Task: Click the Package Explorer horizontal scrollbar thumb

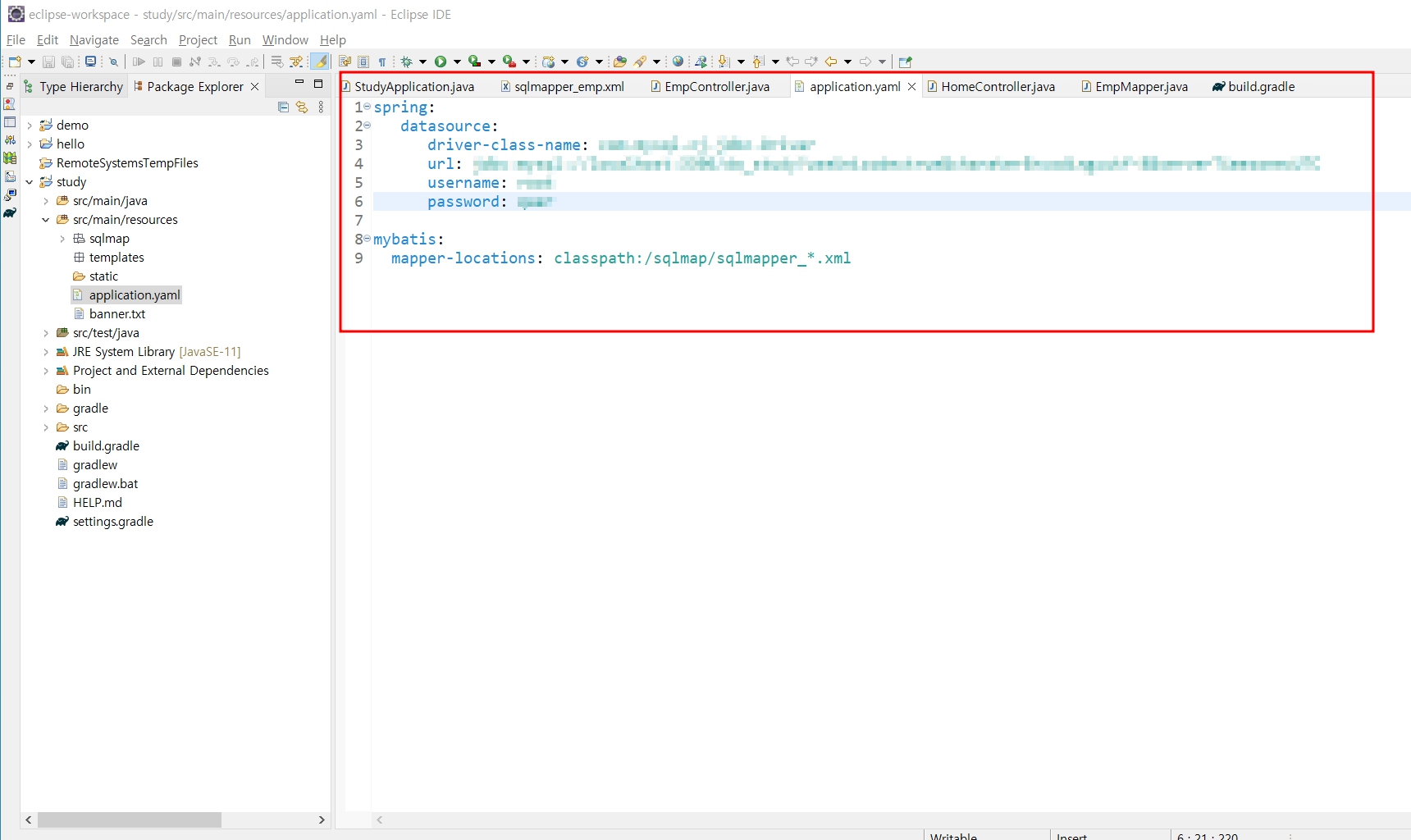Action: tap(130, 819)
